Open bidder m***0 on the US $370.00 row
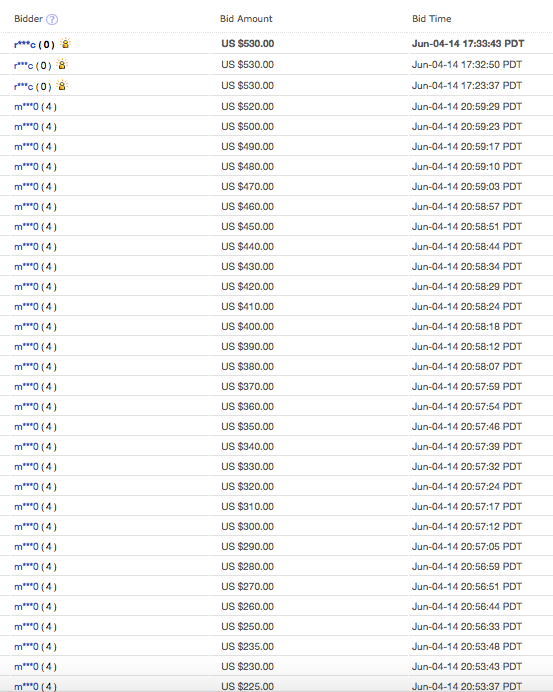This screenshot has width=553, height=692. (26, 387)
